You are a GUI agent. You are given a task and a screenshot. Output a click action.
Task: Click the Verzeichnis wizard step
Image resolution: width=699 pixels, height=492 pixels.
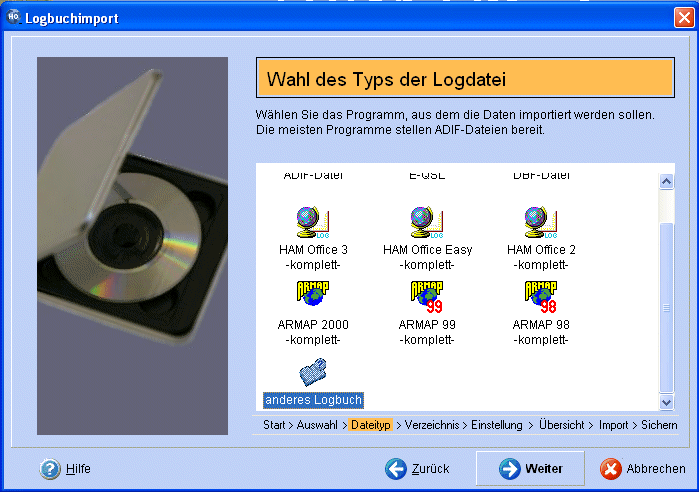(x=432, y=425)
